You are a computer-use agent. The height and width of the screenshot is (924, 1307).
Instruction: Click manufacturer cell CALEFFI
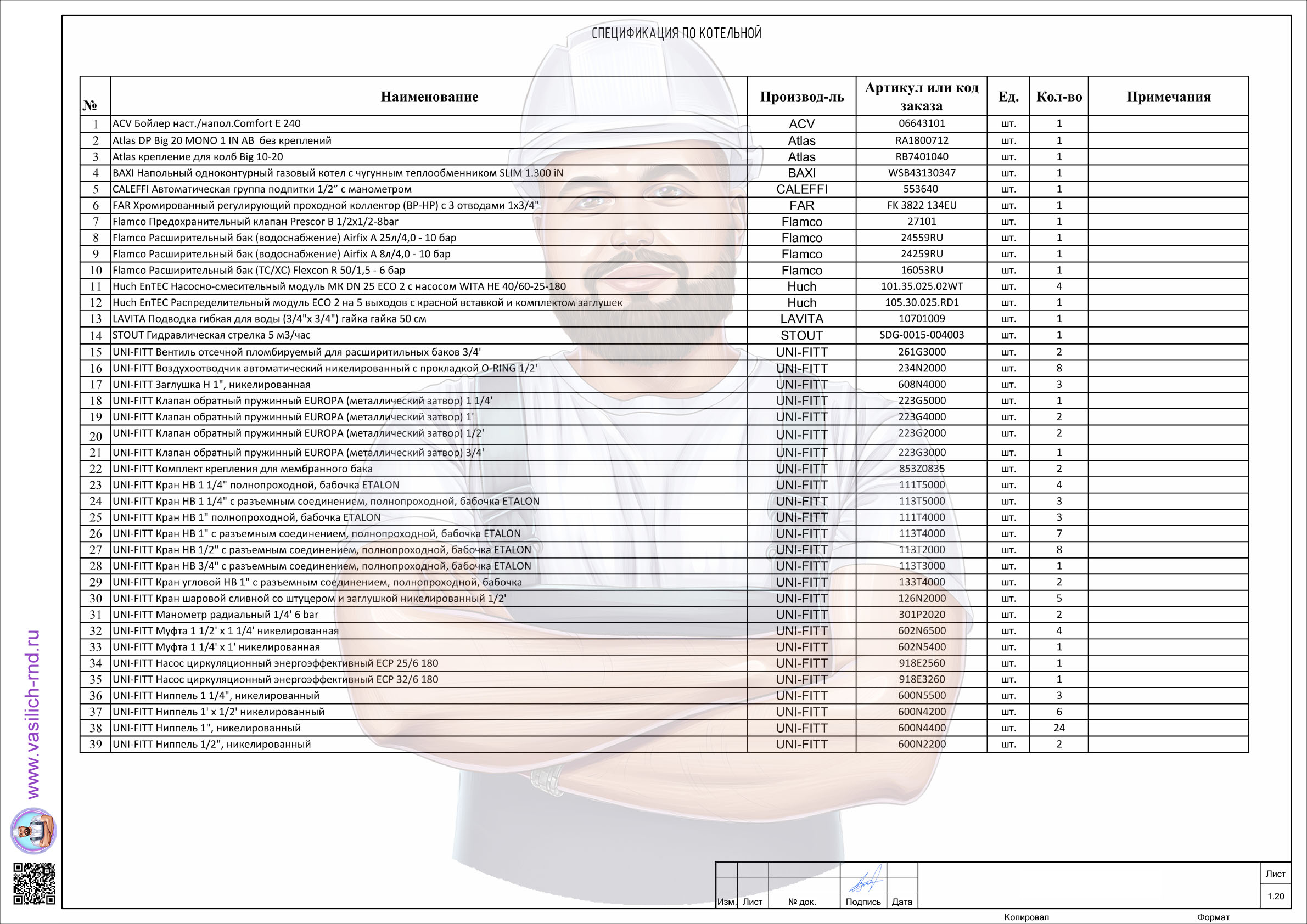801,189
